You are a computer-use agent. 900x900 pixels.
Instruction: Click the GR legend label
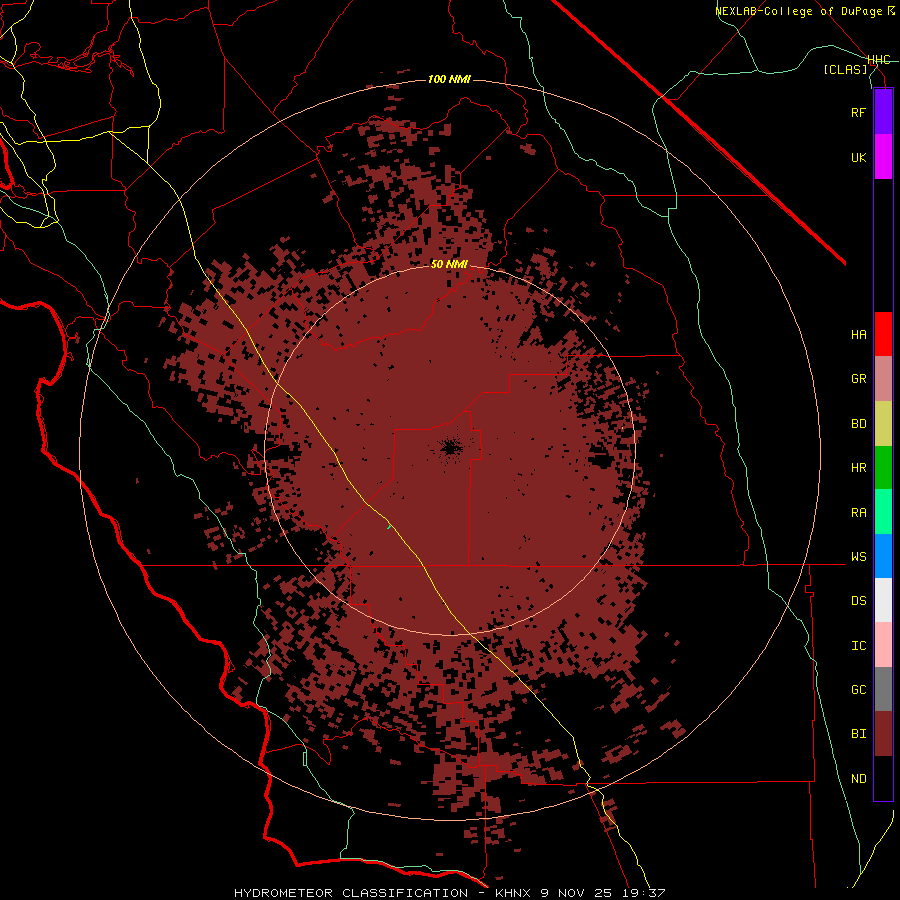858,379
